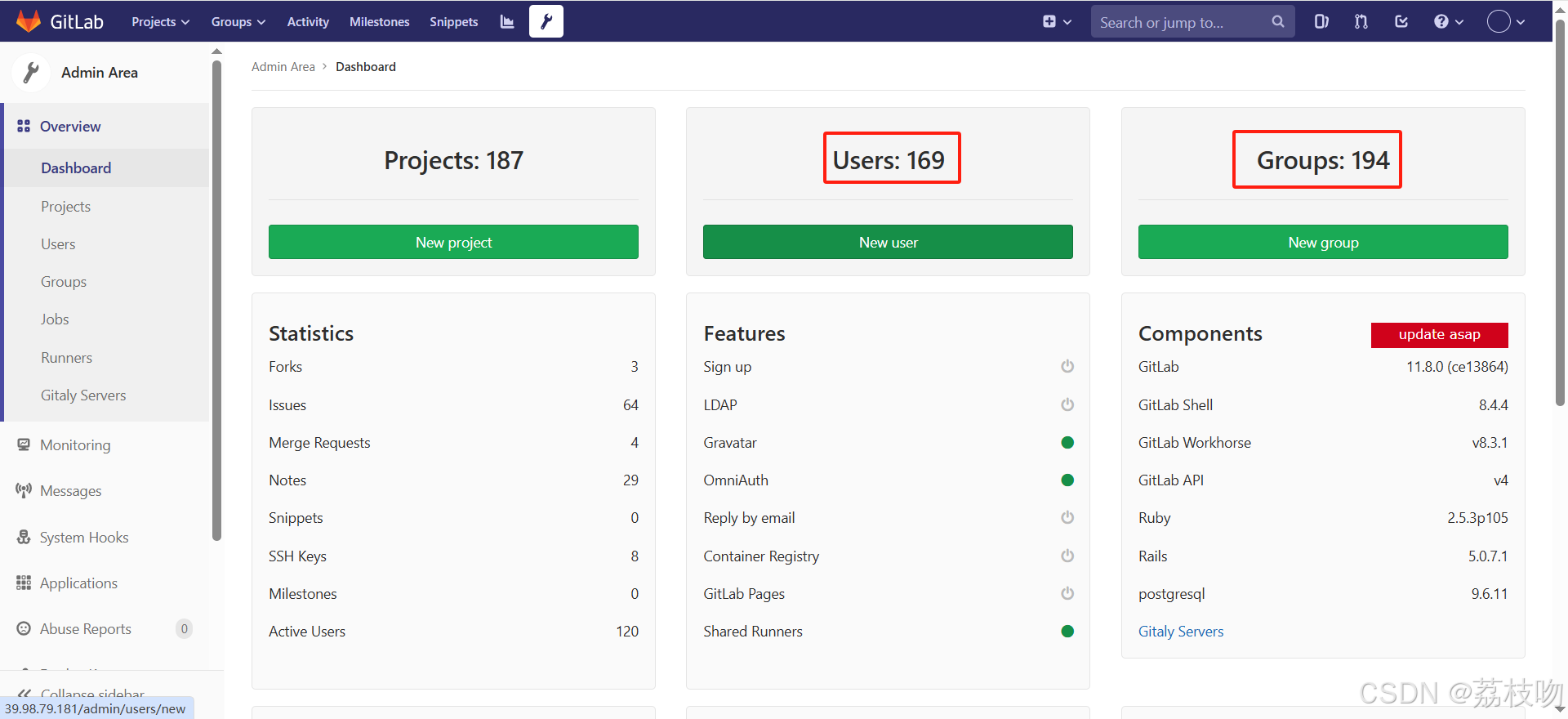
Task: Expand the user avatar dropdown arrow
Action: [x=1521, y=23]
